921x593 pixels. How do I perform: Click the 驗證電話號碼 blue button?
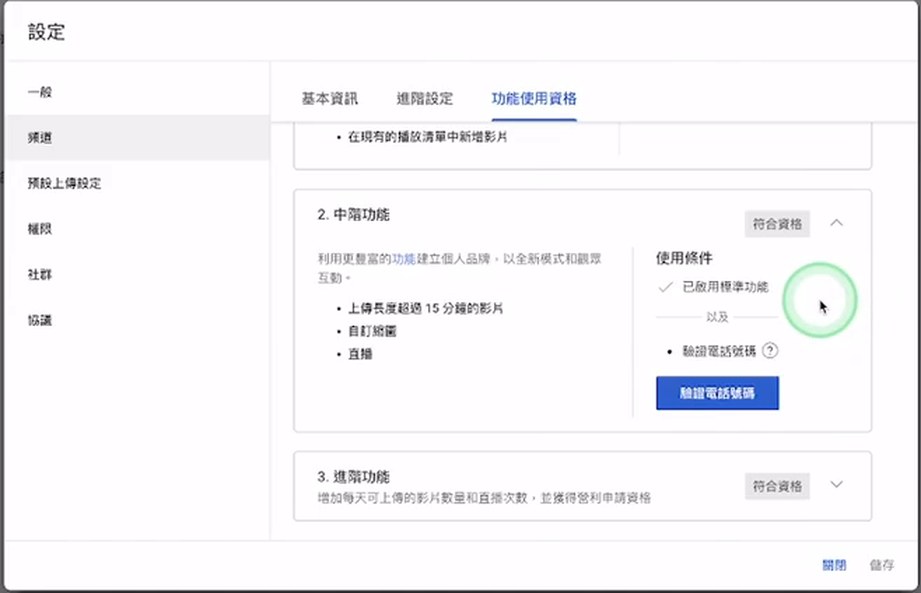tap(717, 393)
